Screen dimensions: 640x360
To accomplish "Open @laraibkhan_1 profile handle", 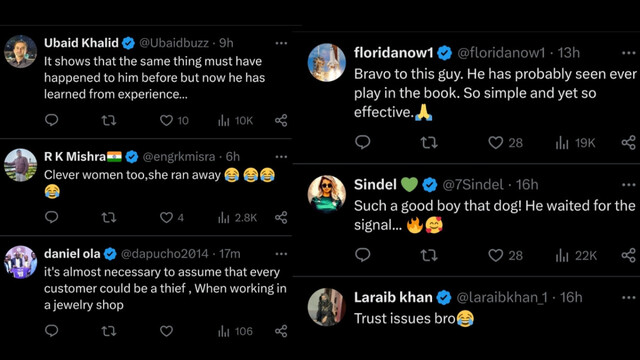I will (x=502, y=297).
